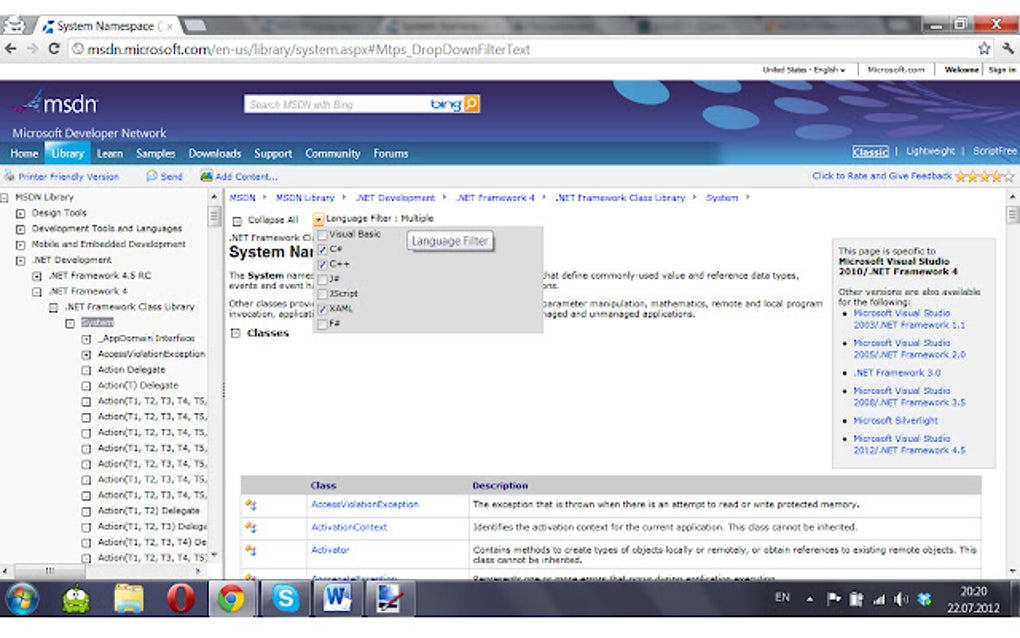Click the MSDN logo
The width and height of the screenshot is (1020, 638).
55,103
